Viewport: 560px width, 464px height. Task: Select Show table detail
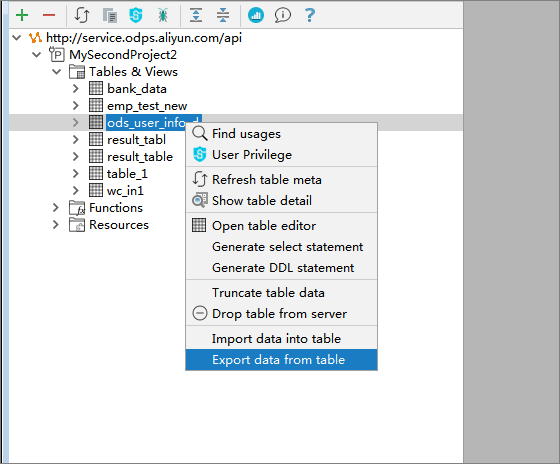click(281, 200)
